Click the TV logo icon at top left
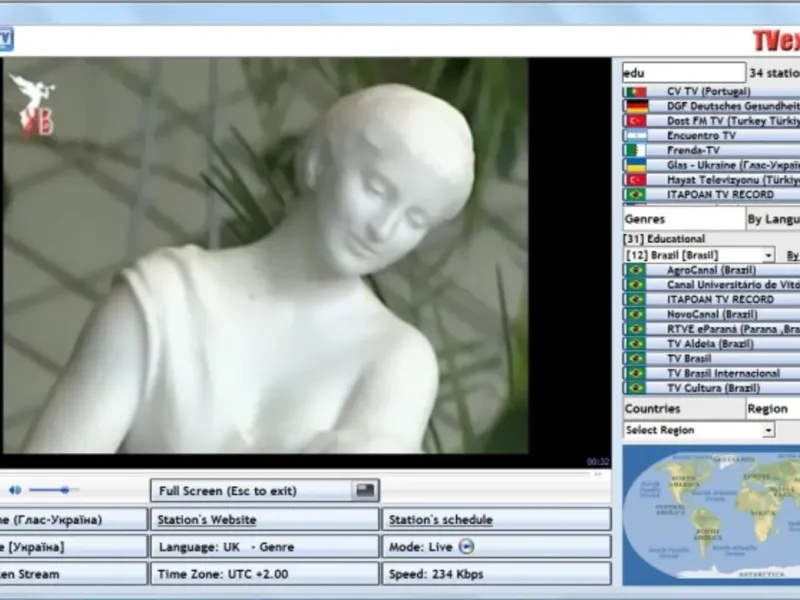Screen dimensions: 800x600 [x=5, y=39]
